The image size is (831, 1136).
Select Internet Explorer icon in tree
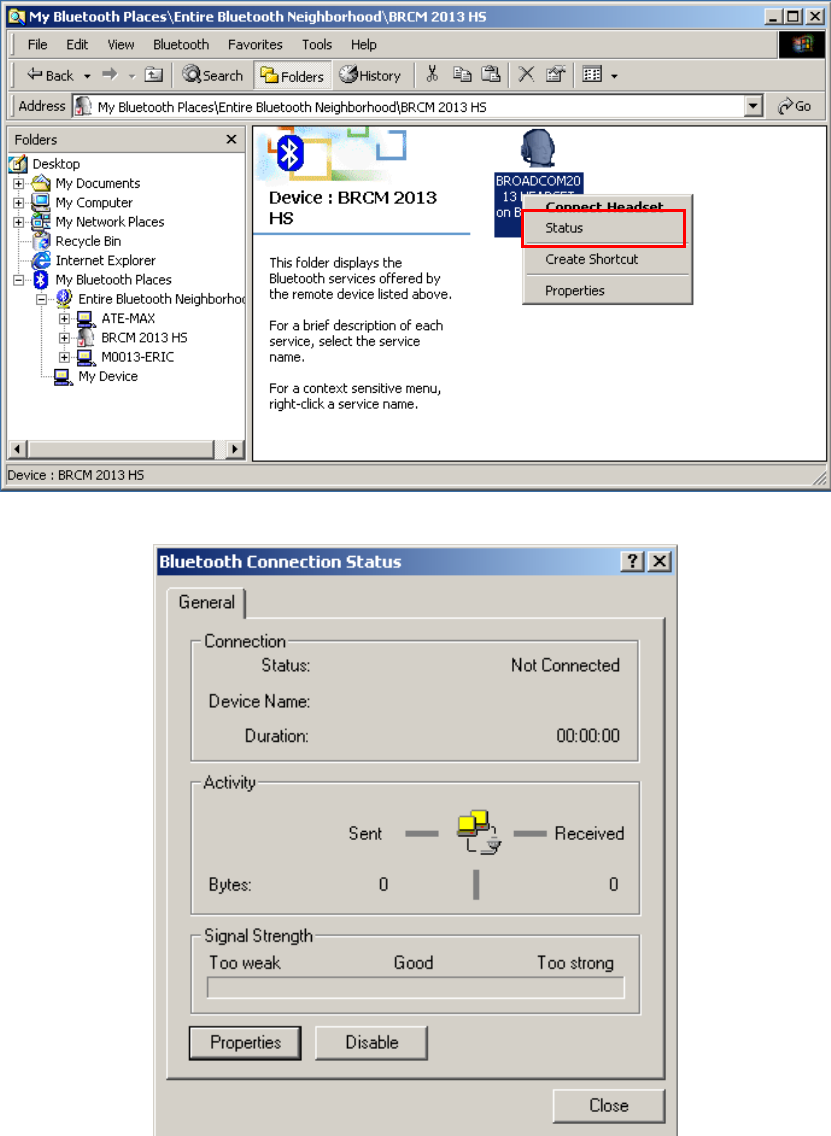pos(41,260)
